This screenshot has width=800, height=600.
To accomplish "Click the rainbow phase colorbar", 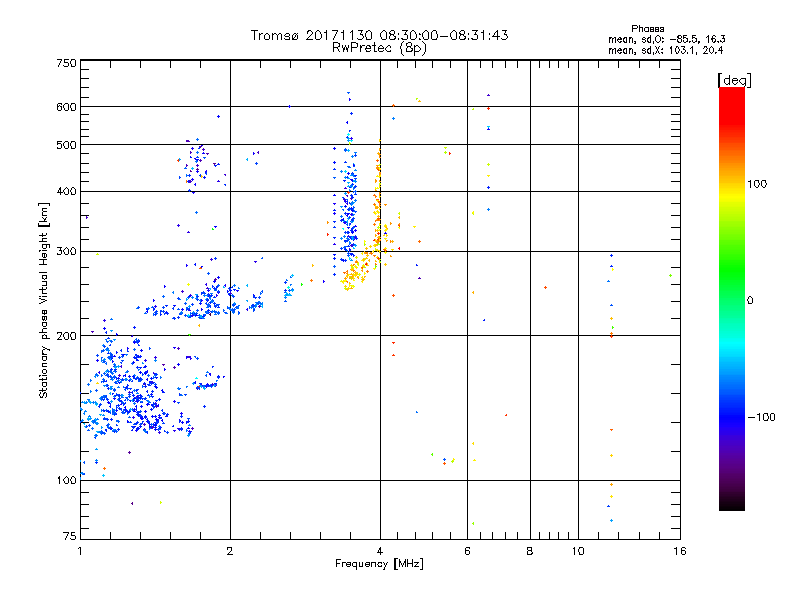I will 732,298.
